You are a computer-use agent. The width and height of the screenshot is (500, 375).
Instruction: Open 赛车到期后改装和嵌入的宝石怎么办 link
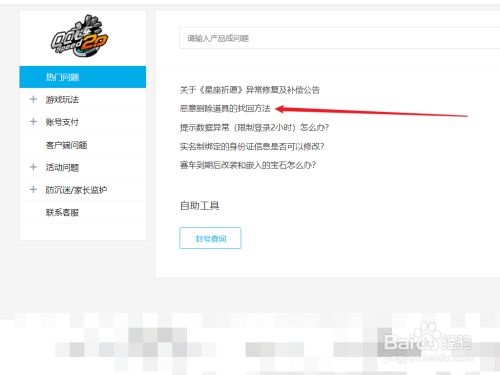point(248,165)
